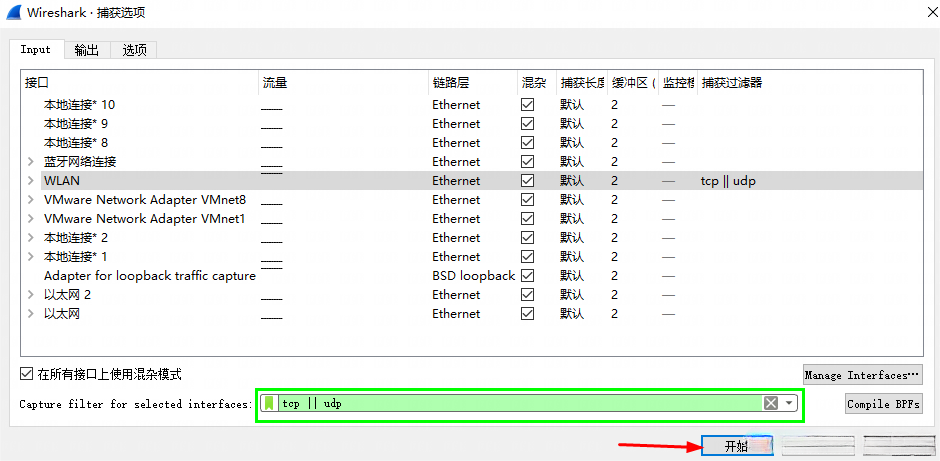The height and width of the screenshot is (461, 940).
Task: Toggle promiscuous checkbox for 本地连接* 10
Action: (528, 105)
